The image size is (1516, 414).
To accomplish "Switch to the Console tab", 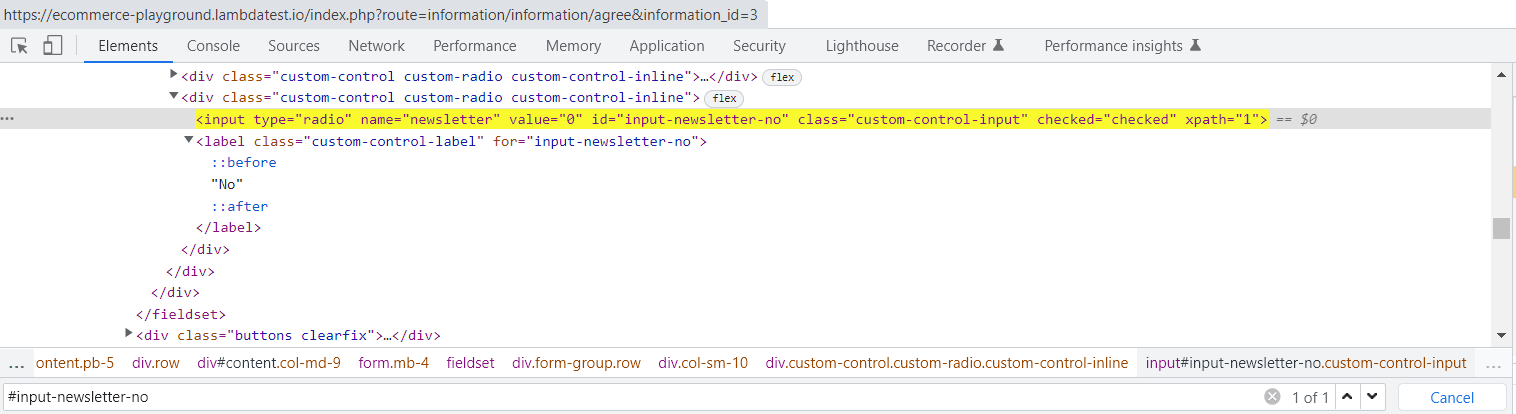I will pyautogui.click(x=213, y=46).
